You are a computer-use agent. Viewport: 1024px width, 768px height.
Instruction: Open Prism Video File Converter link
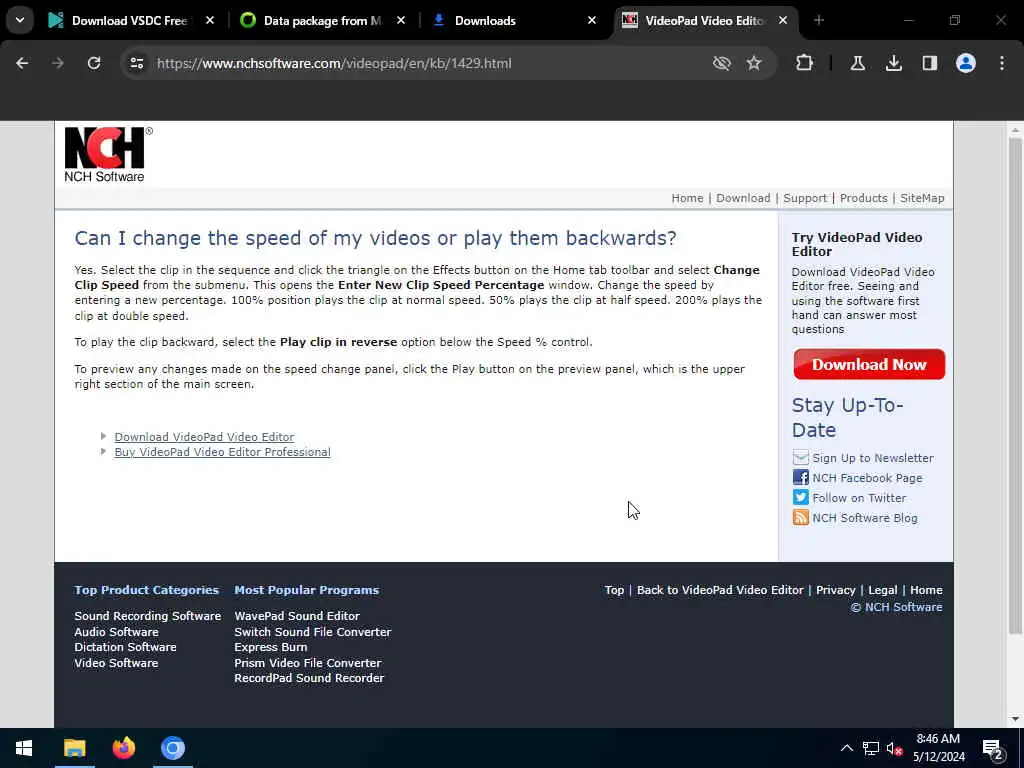(308, 663)
